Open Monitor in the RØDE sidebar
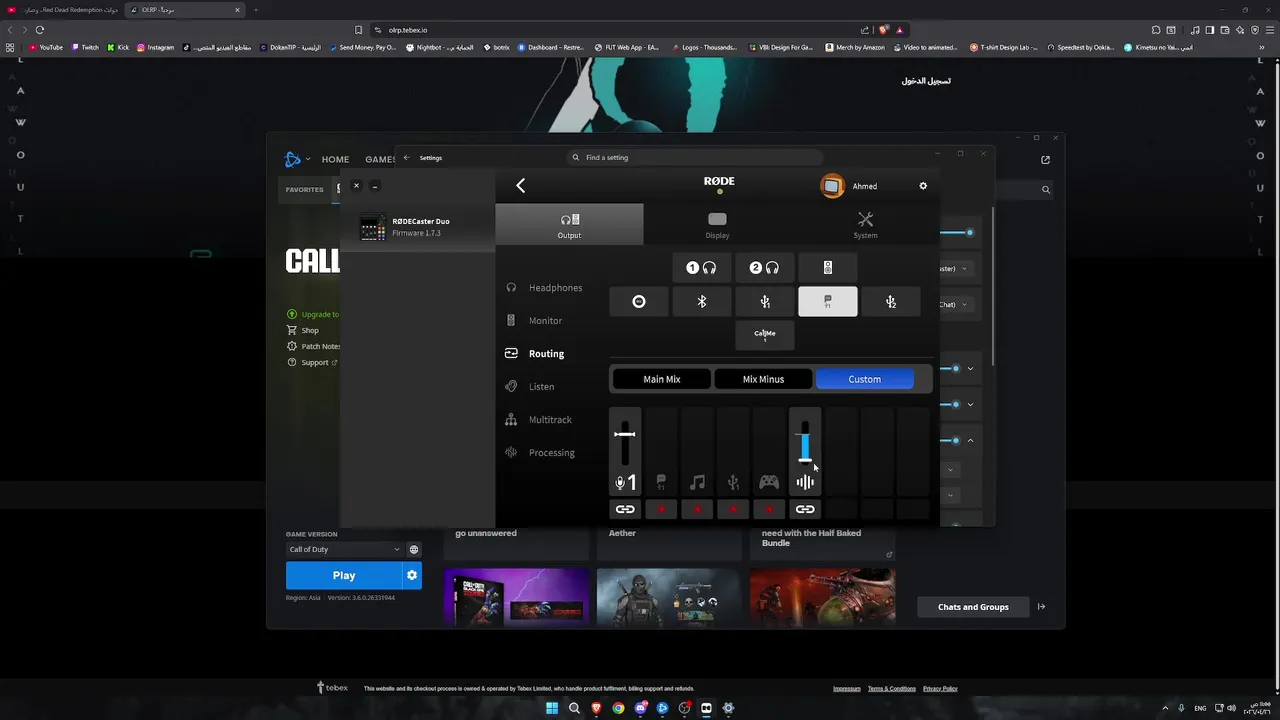 [x=535, y=321]
